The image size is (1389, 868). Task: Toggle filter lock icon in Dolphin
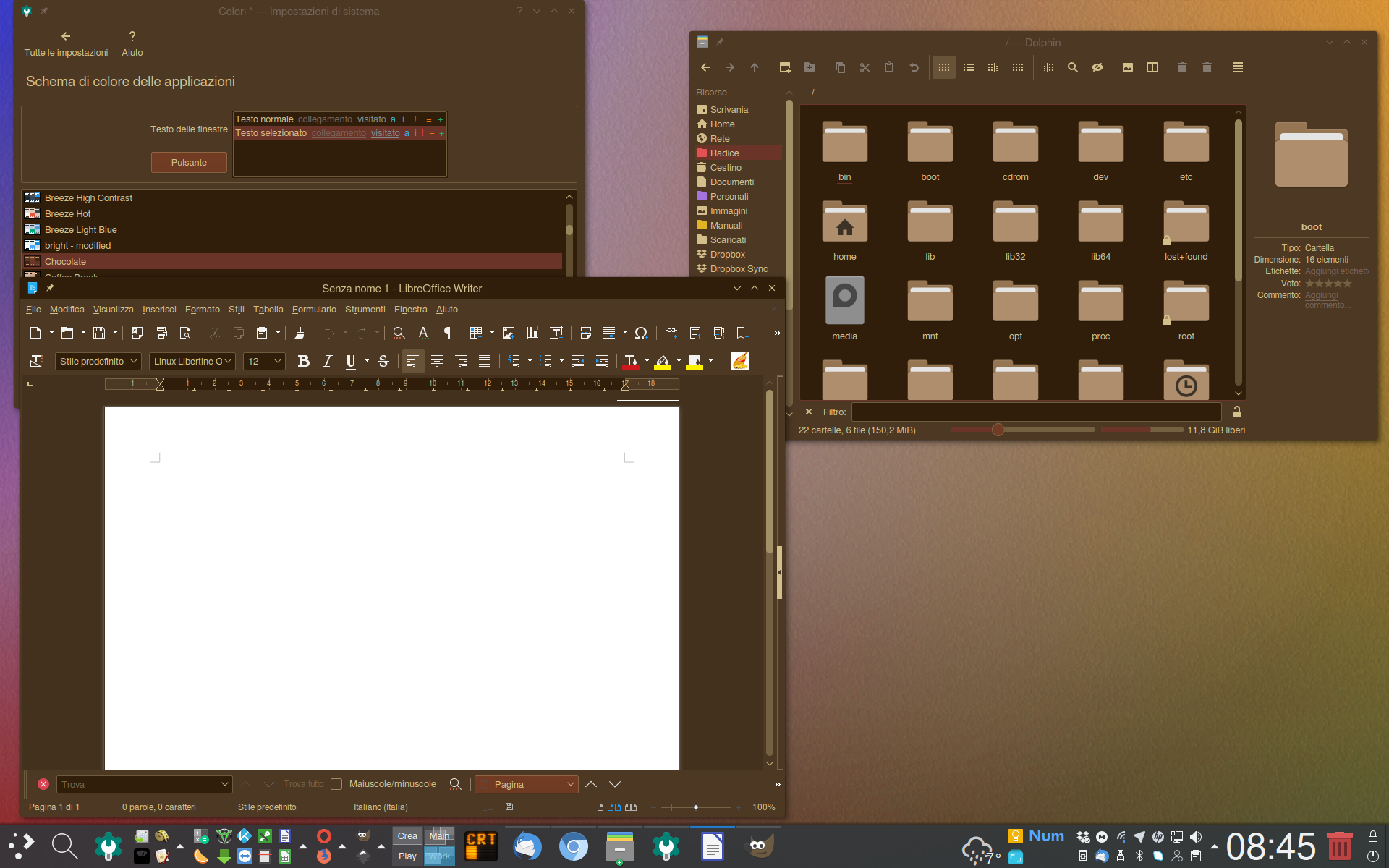[1237, 412]
